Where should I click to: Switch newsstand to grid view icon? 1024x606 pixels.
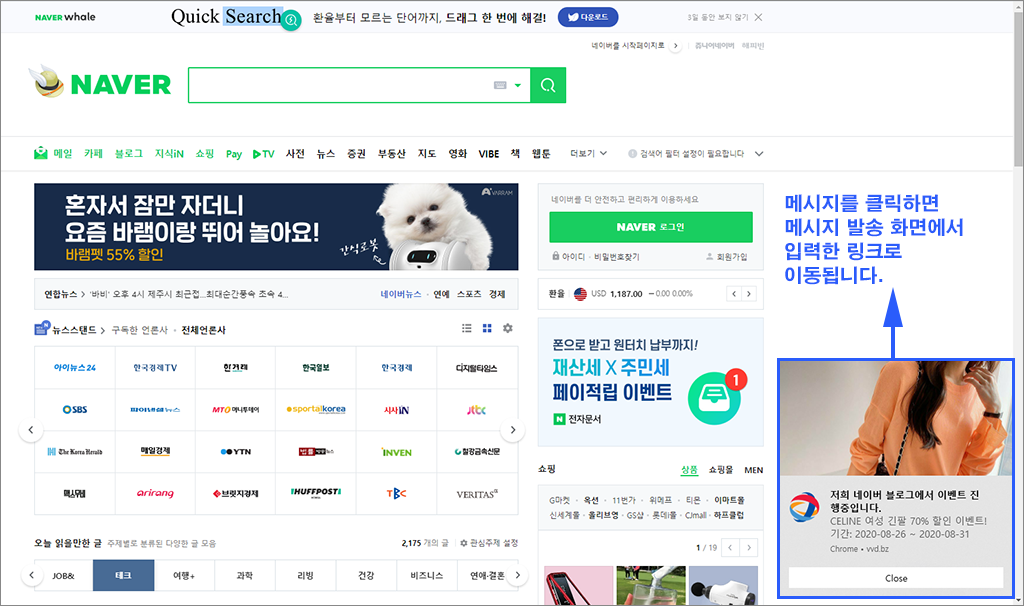pyautogui.click(x=487, y=328)
